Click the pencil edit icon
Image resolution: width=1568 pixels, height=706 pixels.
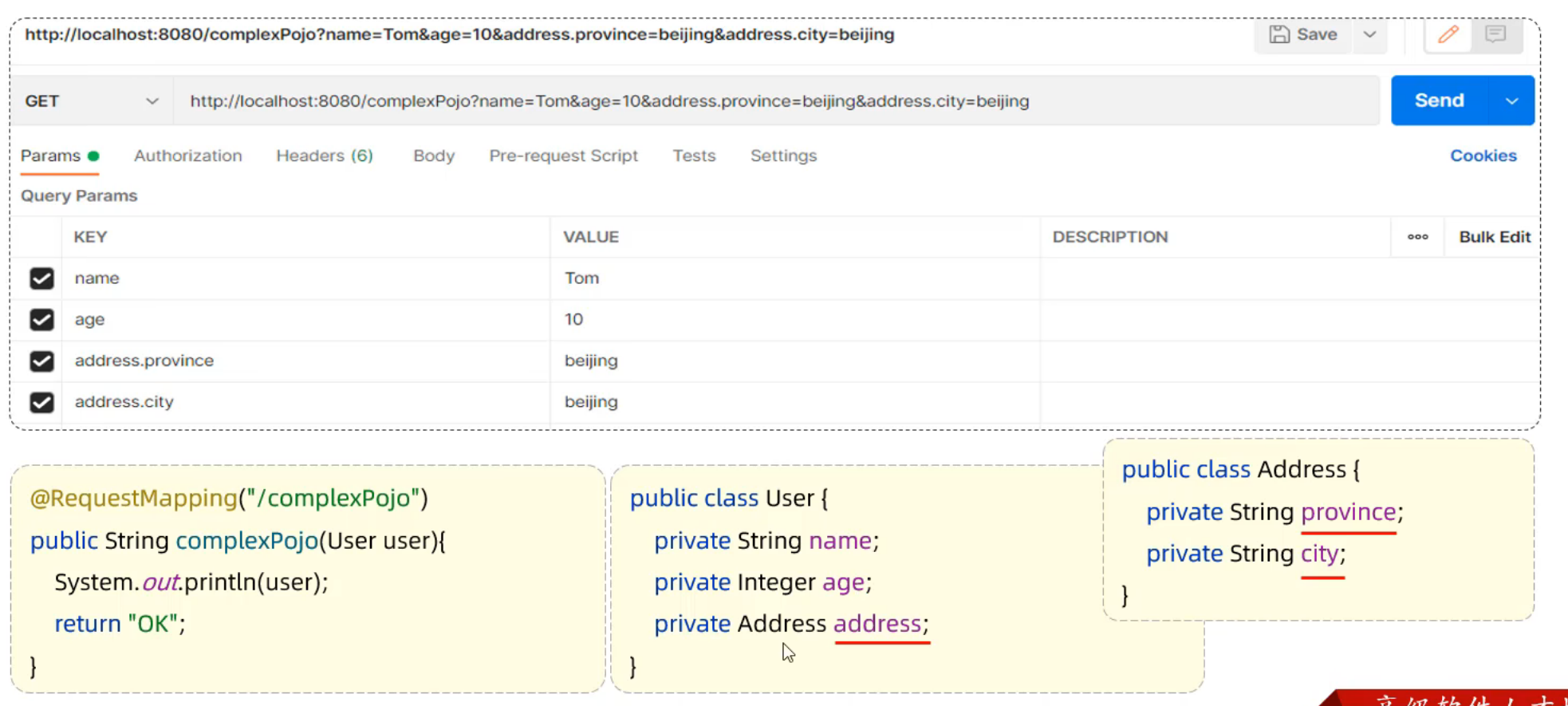(1448, 34)
